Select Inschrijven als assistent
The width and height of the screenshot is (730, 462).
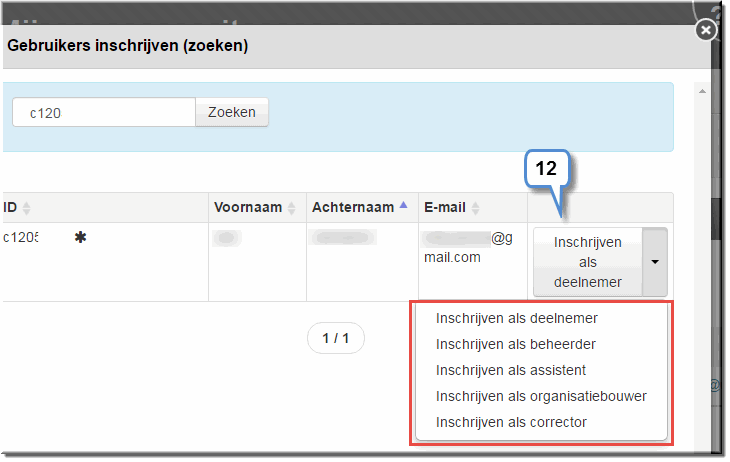coord(511,371)
